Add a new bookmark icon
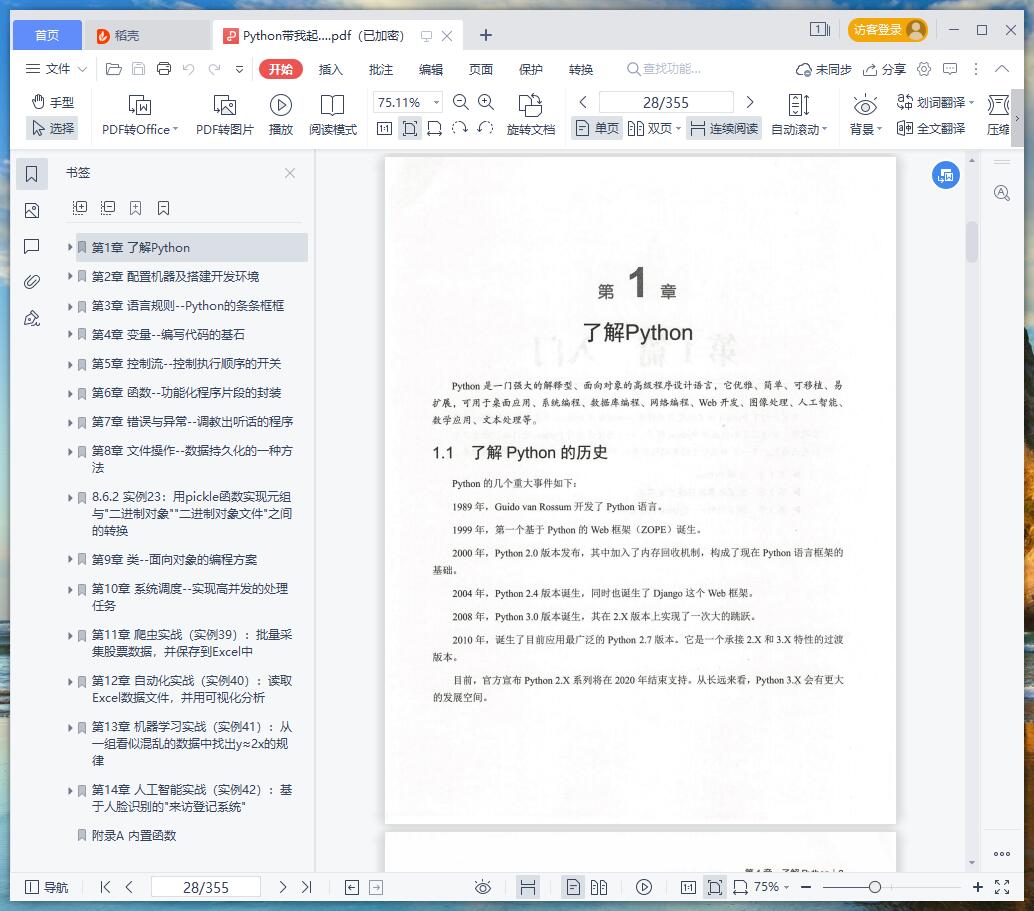Screen dimensions: 1034x911 click(x=135, y=208)
